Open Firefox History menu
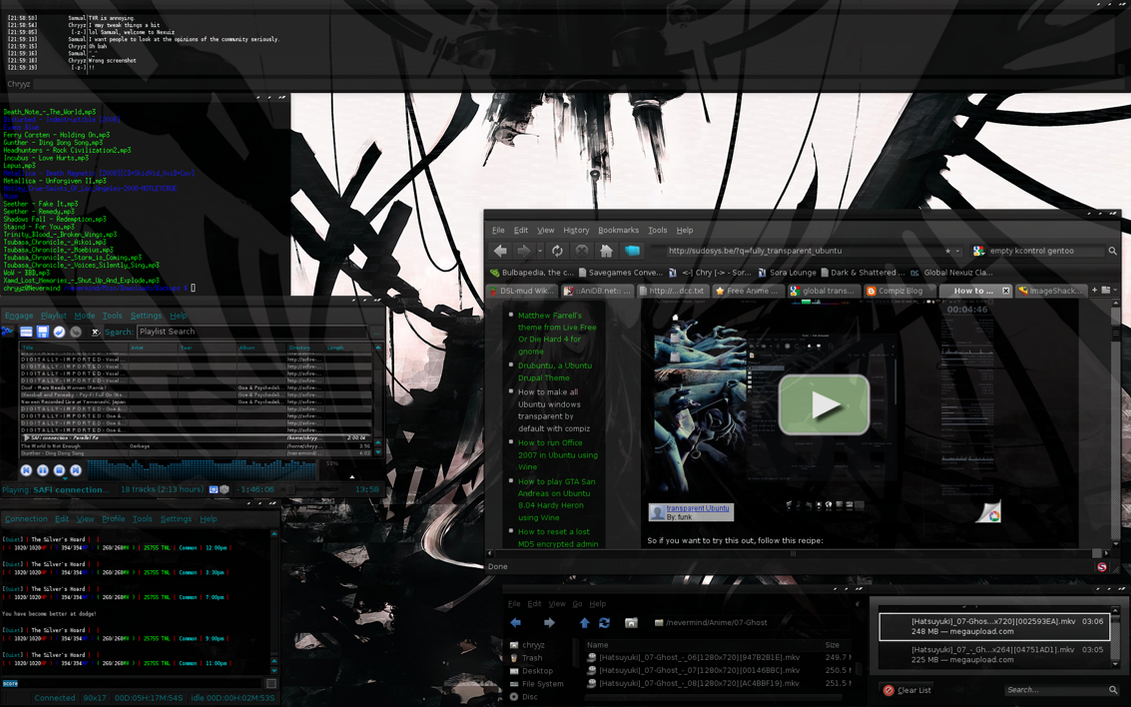 [576, 230]
